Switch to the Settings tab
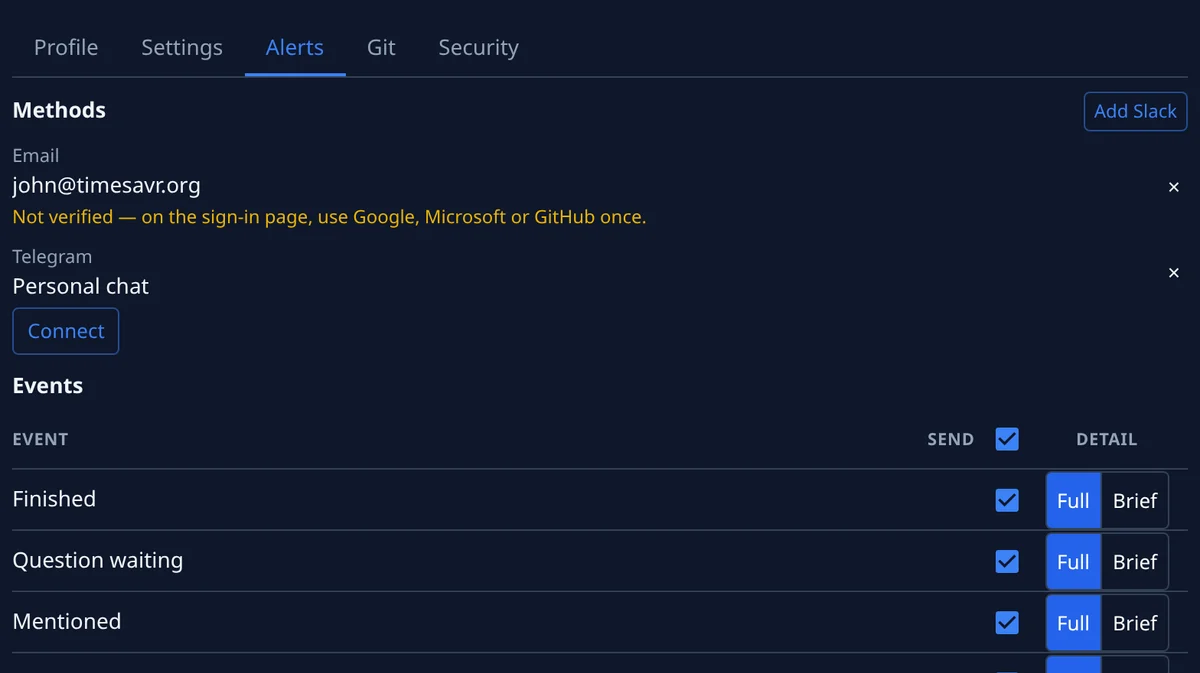 (182, 47)
